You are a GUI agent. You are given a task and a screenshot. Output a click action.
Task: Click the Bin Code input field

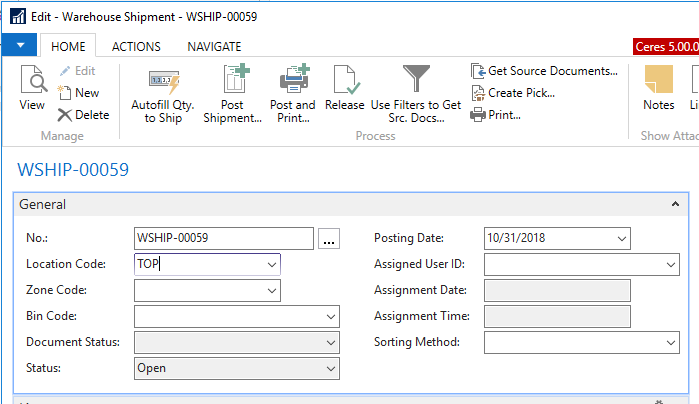228,317
